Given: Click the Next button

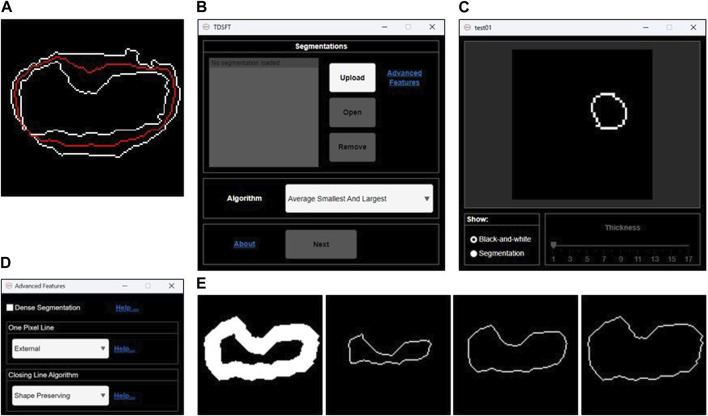Looking at the screenshot, I should coord(321,244).
